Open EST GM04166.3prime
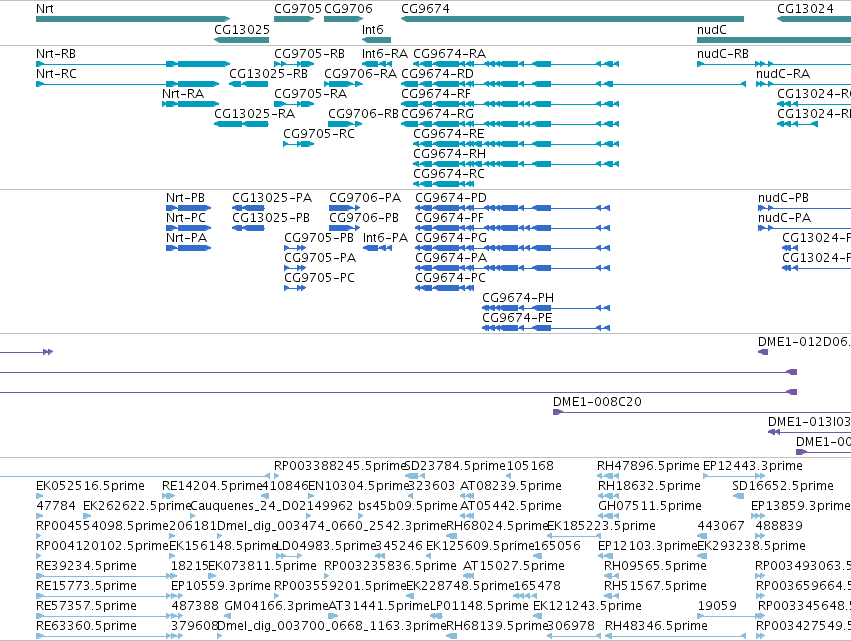 coord(276,606)
